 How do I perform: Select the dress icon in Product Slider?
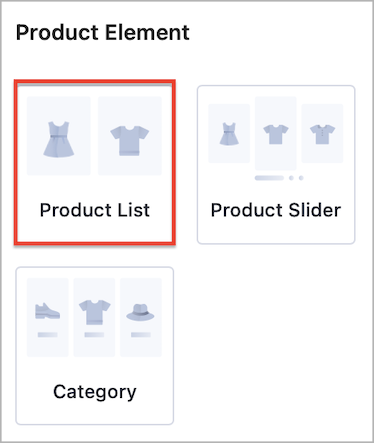[x=229, y=134]
